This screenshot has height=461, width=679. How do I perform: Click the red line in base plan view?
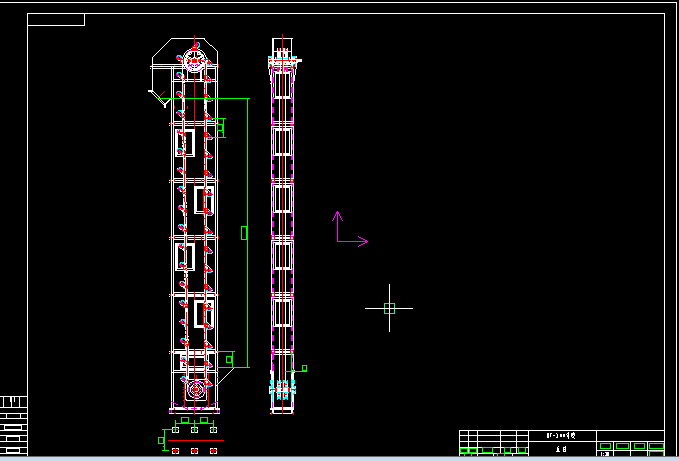coord(194,440)
